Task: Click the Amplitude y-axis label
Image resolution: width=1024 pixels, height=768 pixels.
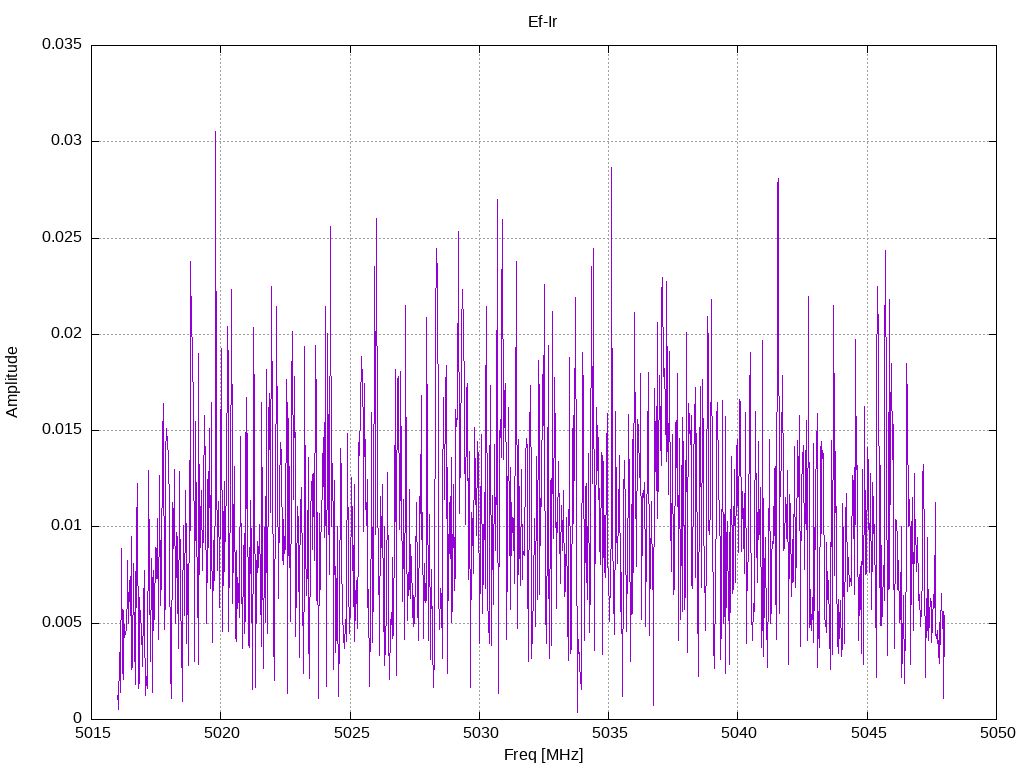Action: [x=12, y=382]
